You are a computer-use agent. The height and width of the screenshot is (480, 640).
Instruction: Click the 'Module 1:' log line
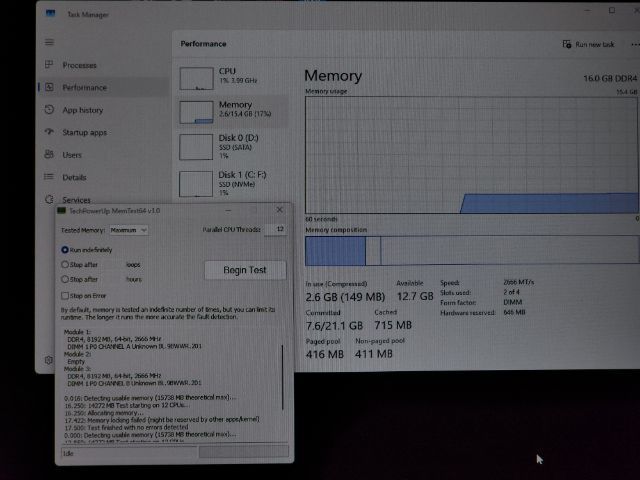77,332
